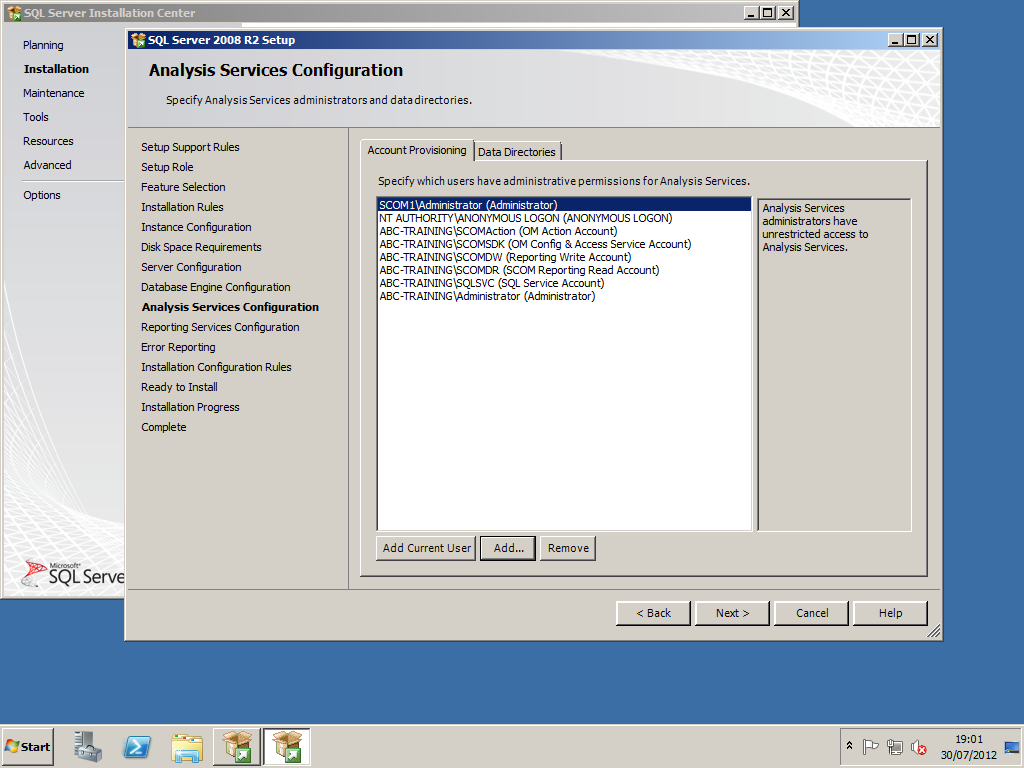Click Server Configuration step
This screenshot has height=768, width=1024.
click(191, 267)
